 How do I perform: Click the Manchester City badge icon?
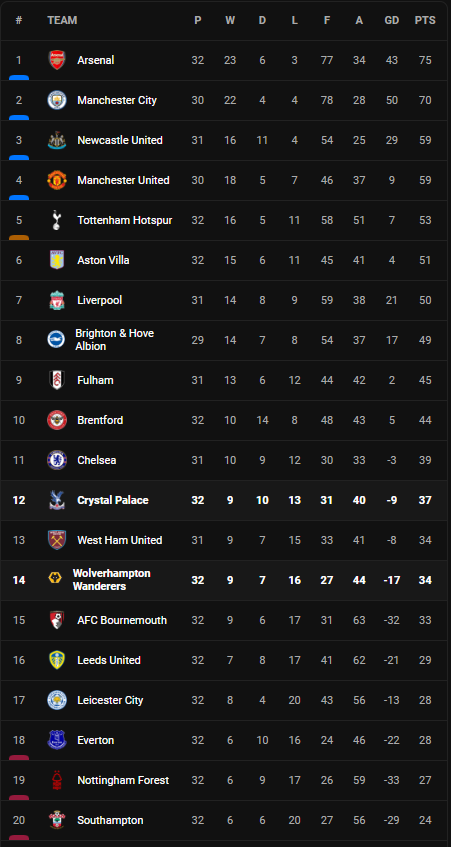[x=57, y=100]
